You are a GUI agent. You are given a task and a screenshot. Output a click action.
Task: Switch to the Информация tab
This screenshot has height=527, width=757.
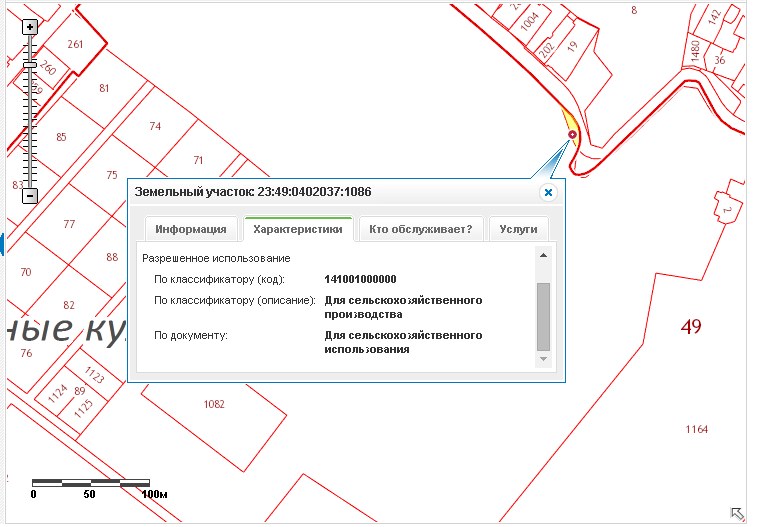[190, 229]
